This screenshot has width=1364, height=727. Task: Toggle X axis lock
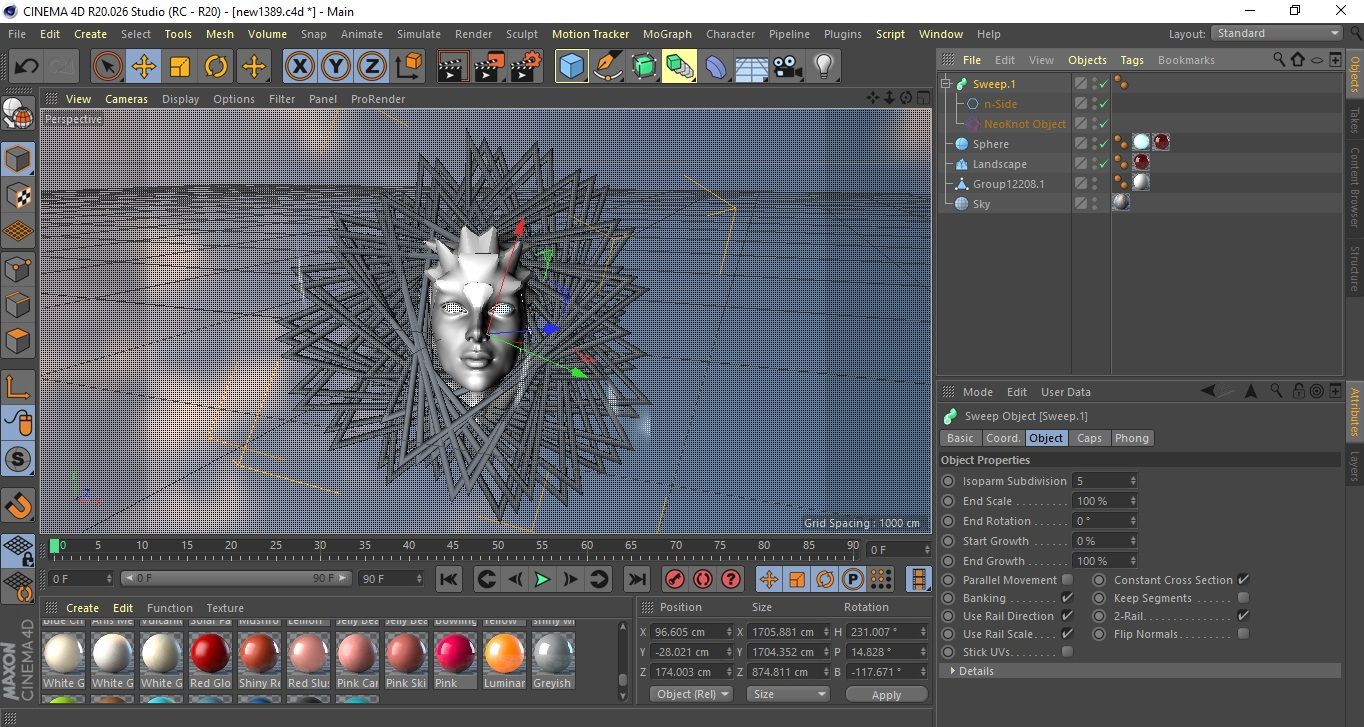[x=299, y=67]
